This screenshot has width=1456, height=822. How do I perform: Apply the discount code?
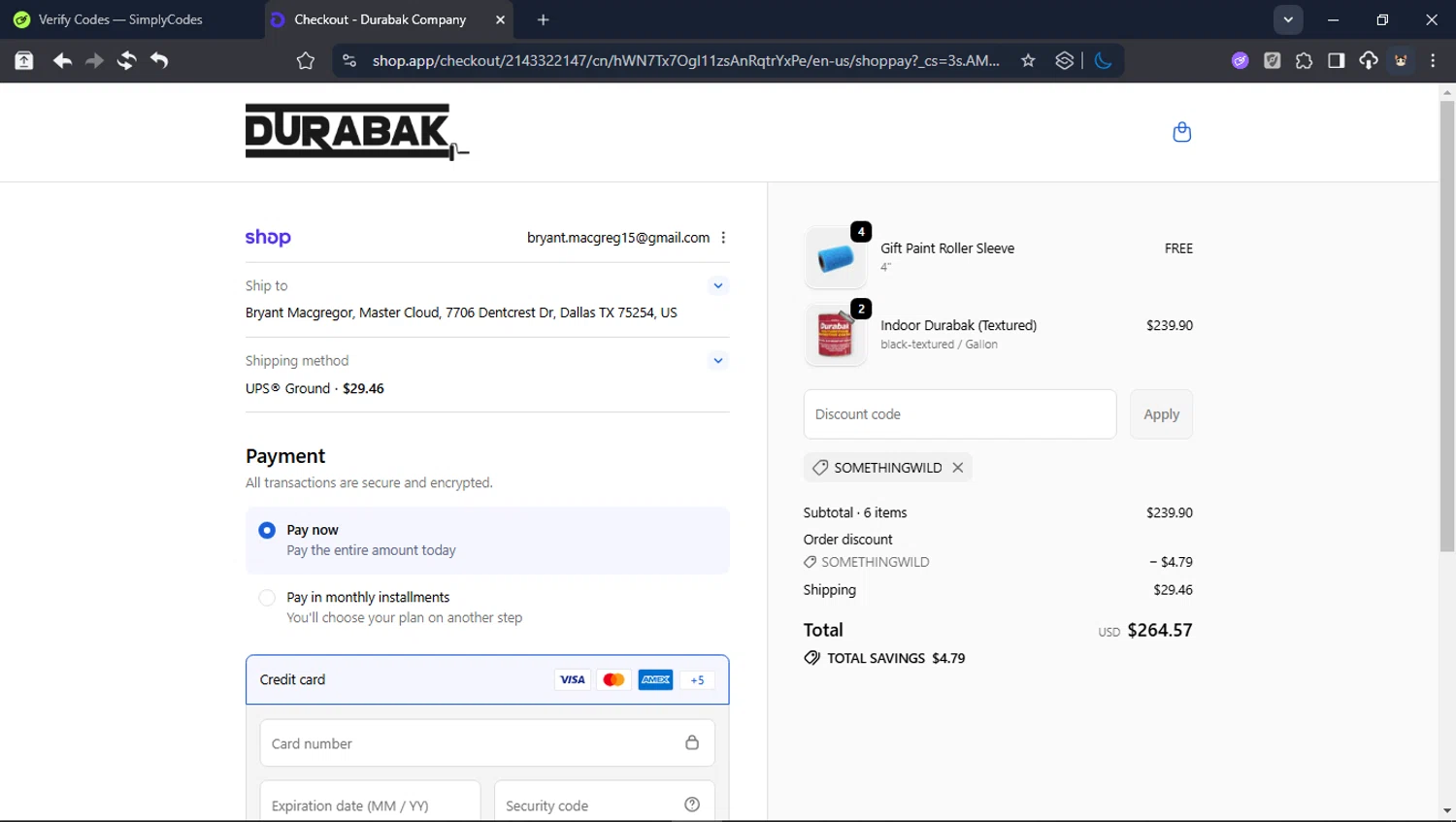pyautogui.click(x=1161, y=414)
